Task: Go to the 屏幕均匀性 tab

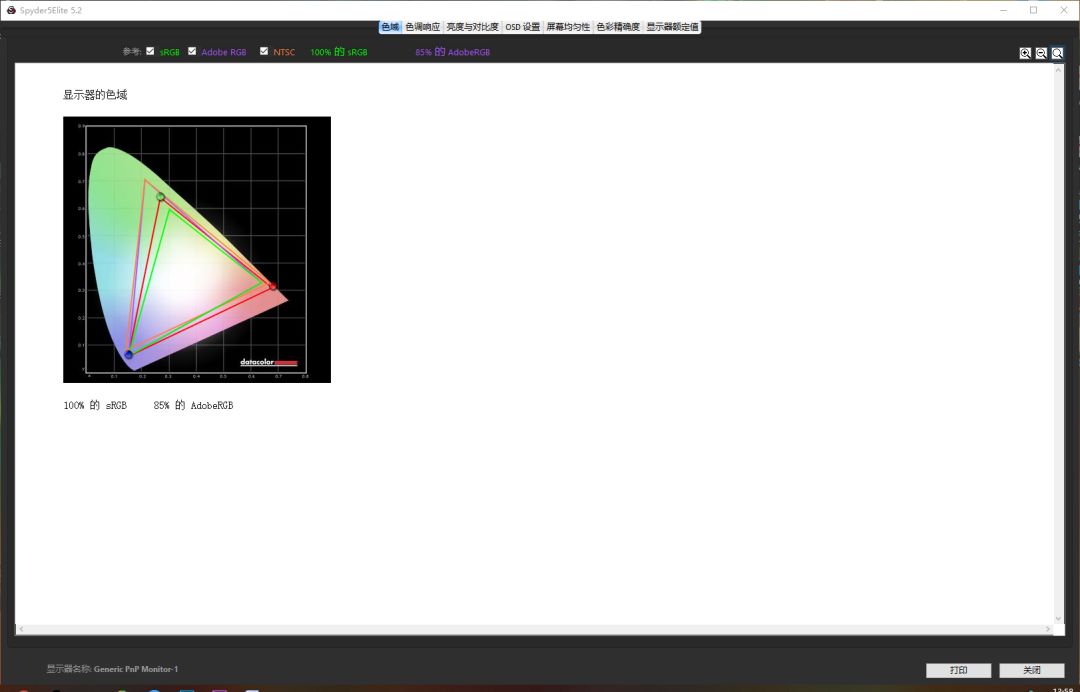Action: pyautogui.click(x=567, y=27)
